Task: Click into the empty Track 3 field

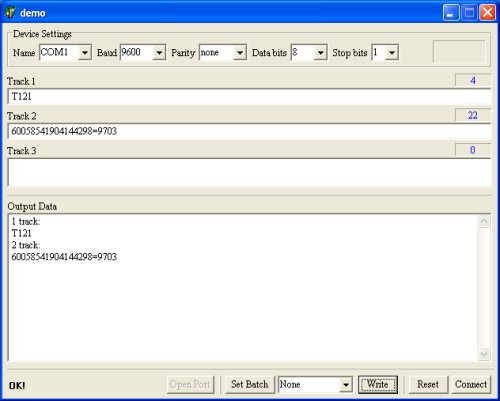Action: (x=249, y=172)
